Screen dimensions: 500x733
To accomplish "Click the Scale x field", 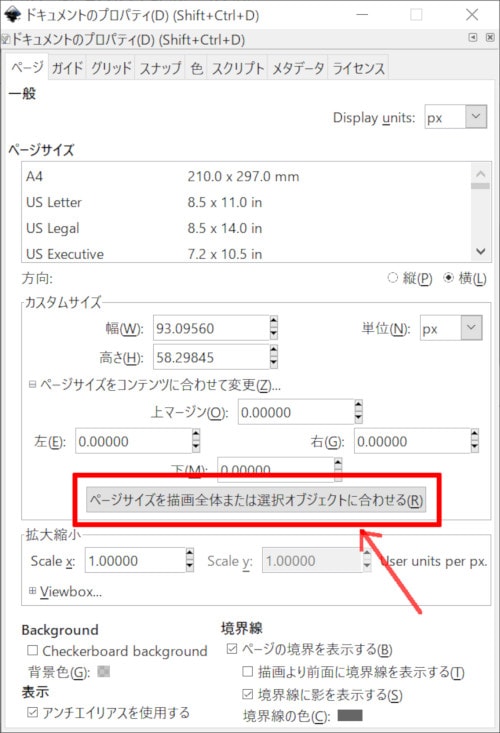I will pos(135,560).
